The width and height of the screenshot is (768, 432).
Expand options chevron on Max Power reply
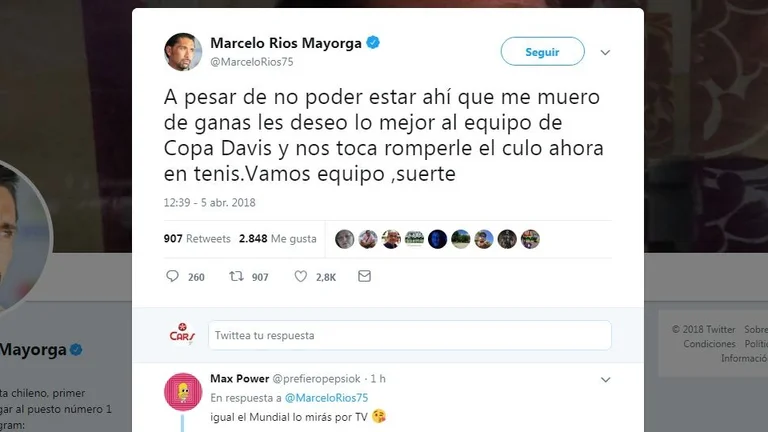tap(605, 380)
